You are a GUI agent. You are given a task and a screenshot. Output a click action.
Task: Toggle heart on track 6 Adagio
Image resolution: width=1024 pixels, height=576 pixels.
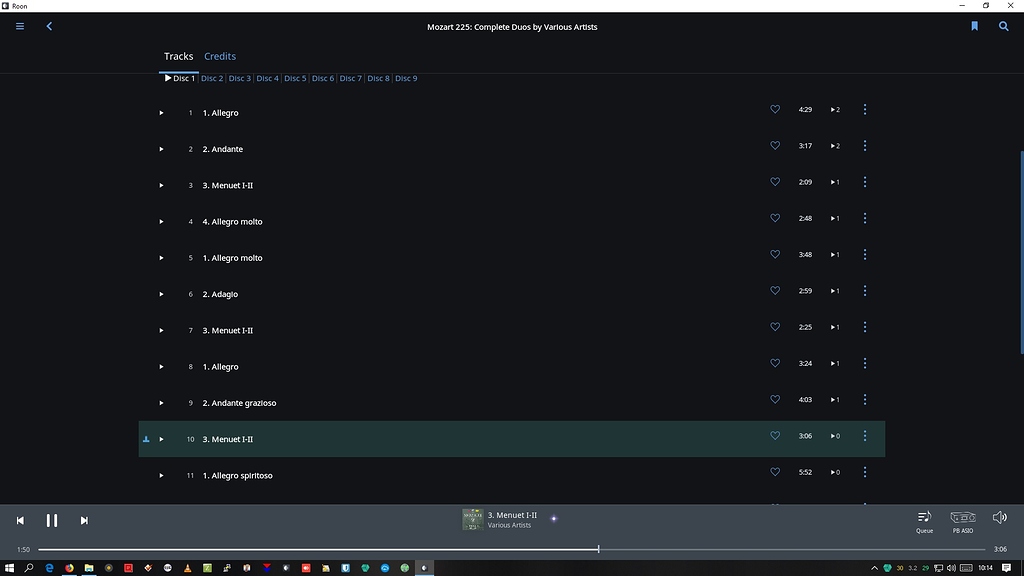[x=775, y=291]
